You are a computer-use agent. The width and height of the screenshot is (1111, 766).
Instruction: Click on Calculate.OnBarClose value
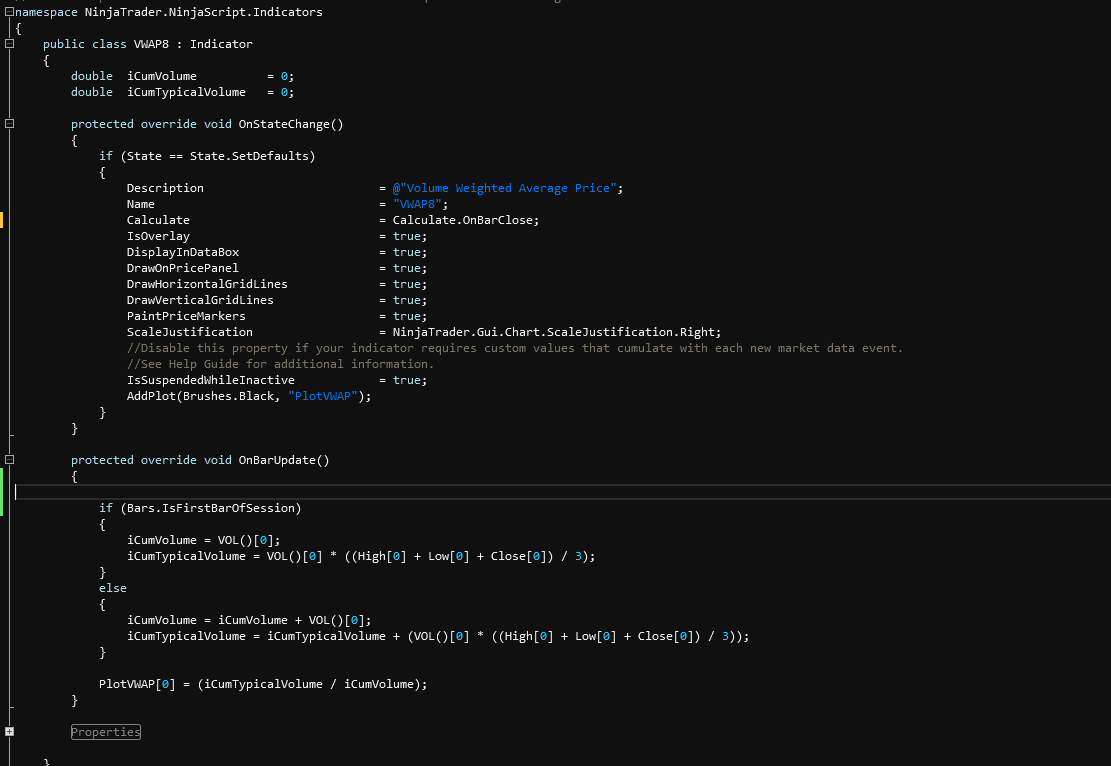(465, 220)
